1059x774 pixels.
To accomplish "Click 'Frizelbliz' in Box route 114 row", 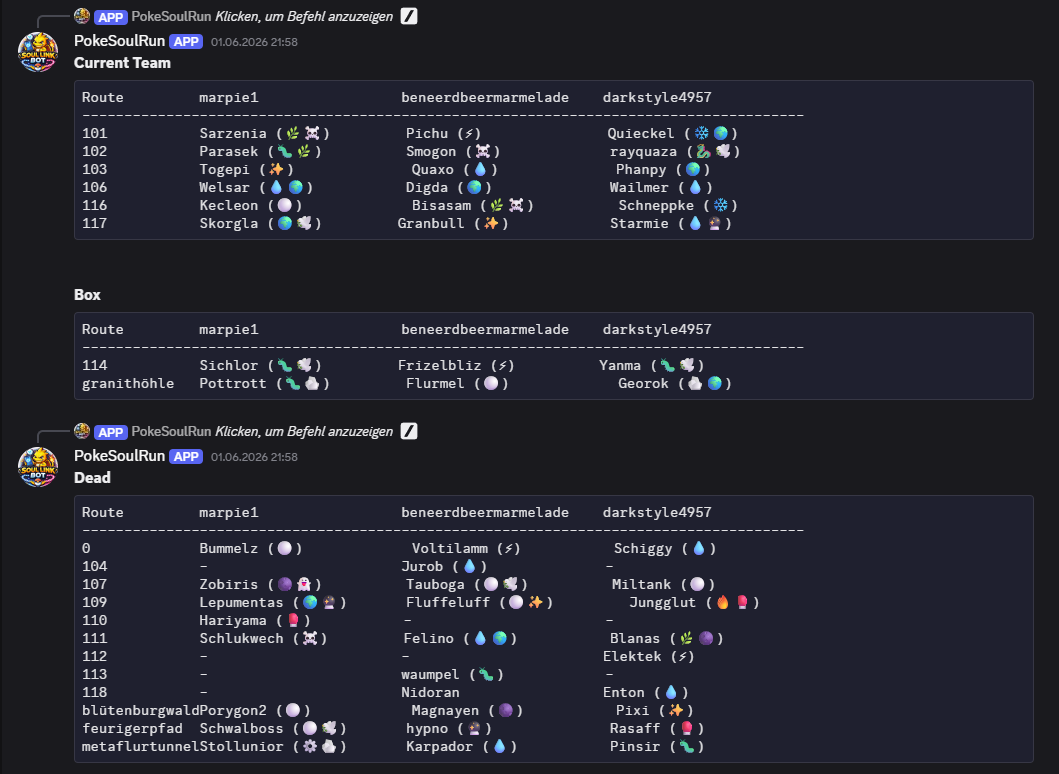I will pos(440,365).
